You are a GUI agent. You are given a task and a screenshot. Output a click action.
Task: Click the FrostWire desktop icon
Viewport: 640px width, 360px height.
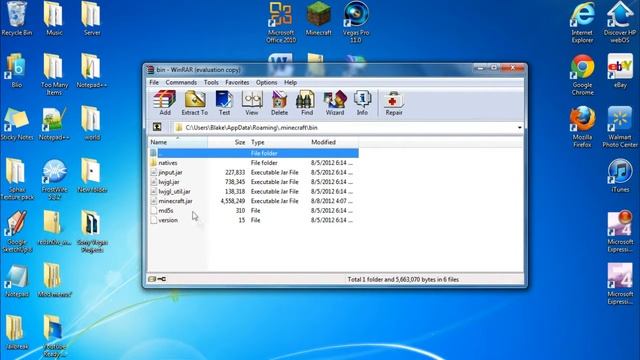(x=54, y=180)
